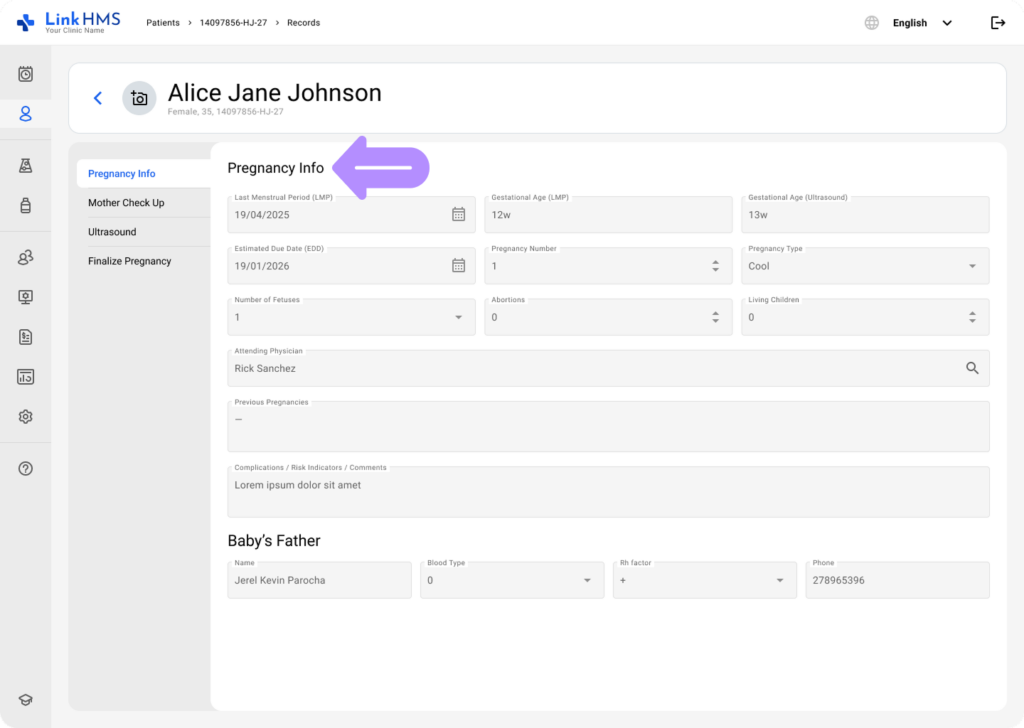1024x728 pixels.
Task: Click the Patients breadcrumb link
Action: [x=163, y=23]
